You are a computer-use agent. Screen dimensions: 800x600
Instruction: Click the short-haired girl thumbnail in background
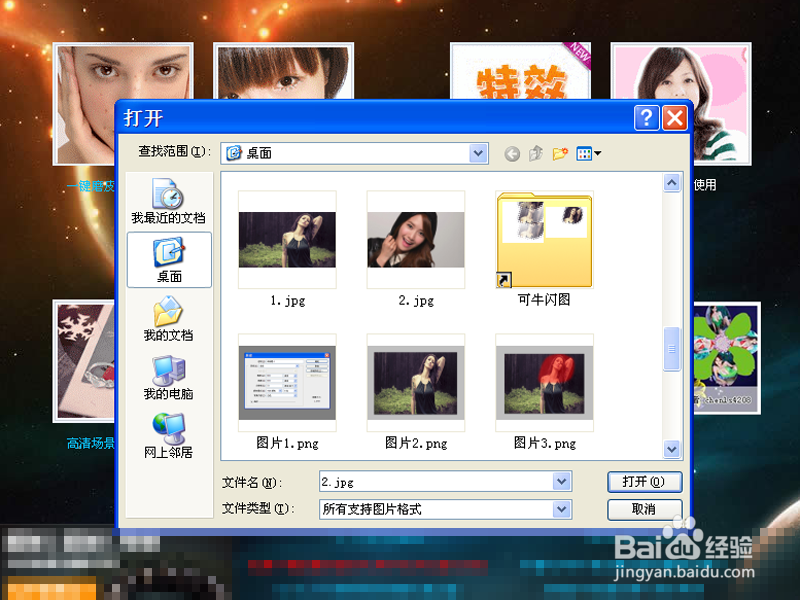283,71
